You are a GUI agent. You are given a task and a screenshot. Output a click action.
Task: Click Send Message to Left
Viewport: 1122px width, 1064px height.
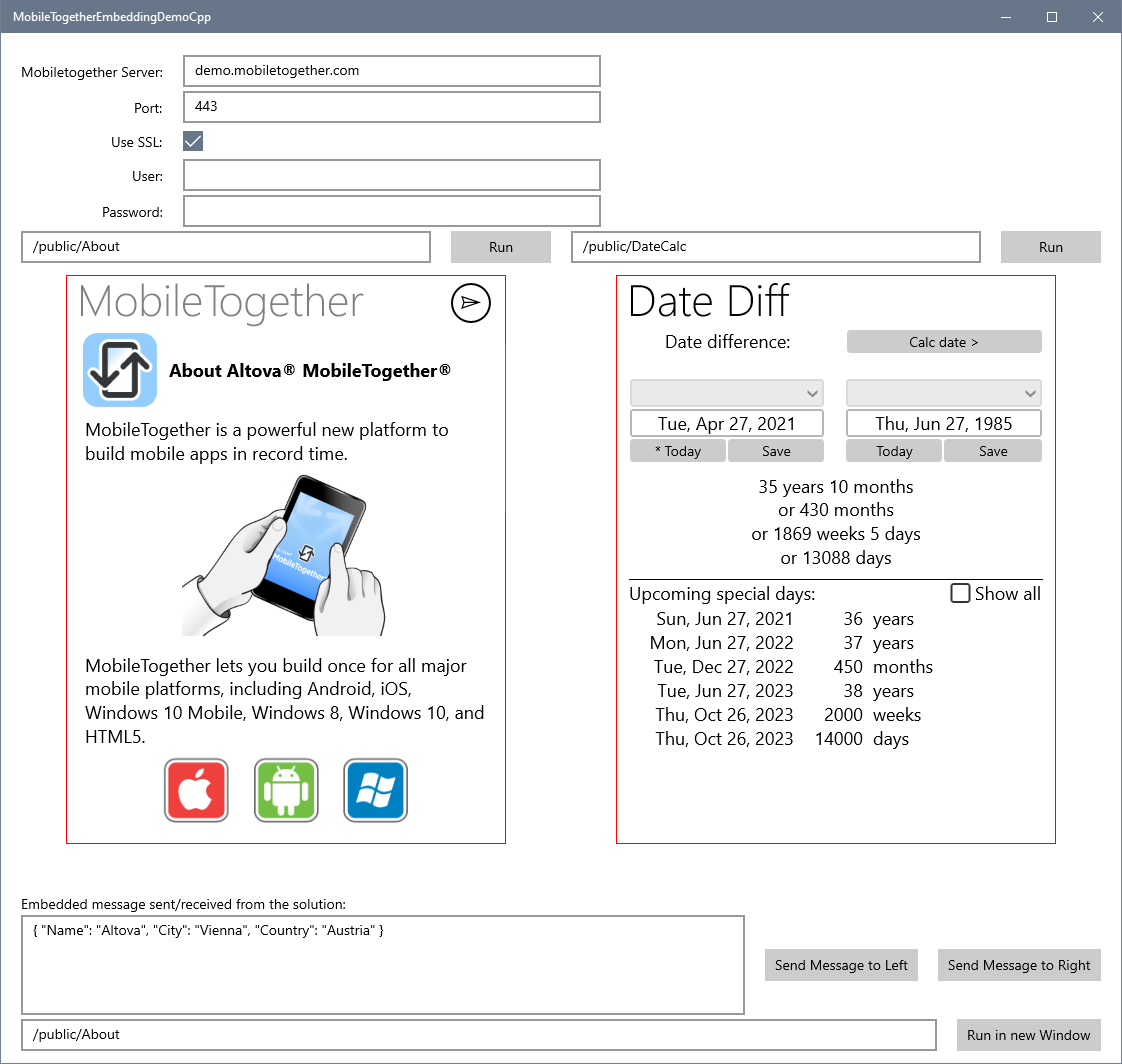tap(841, 965)
